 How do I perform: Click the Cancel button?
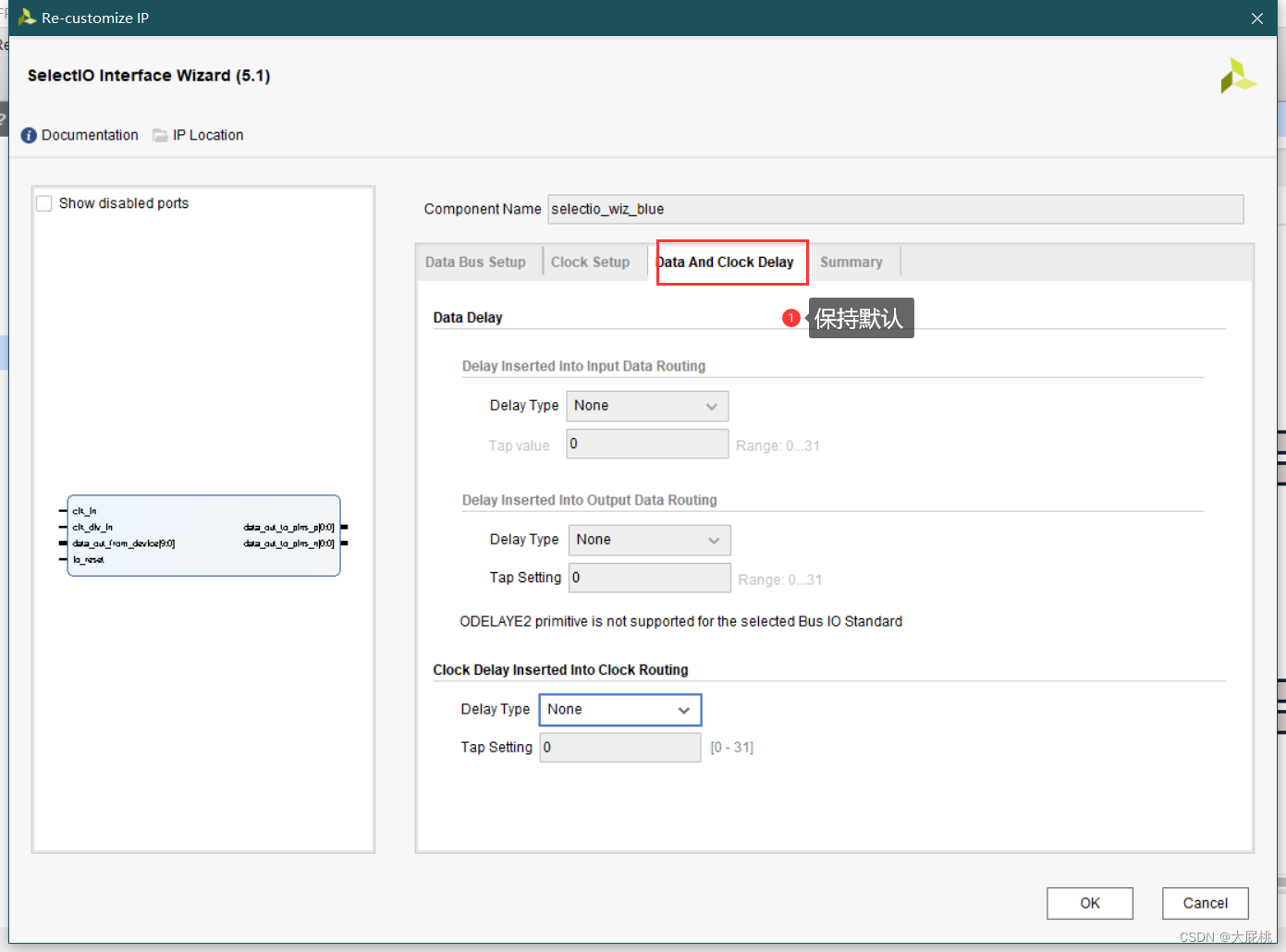click(1206, 903)
